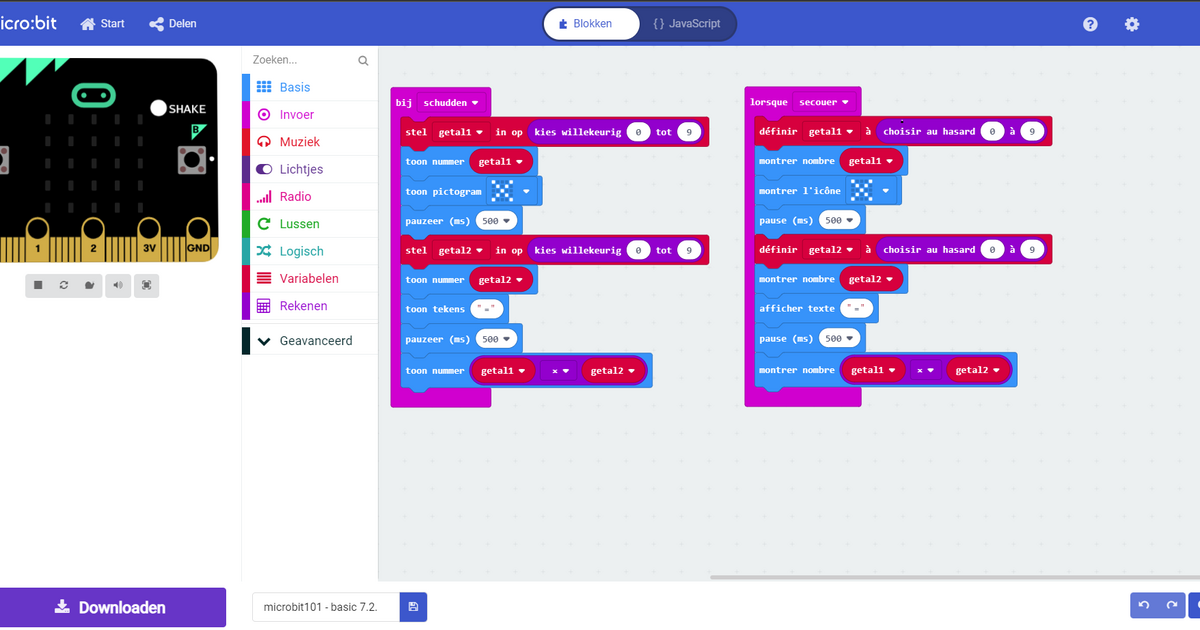Open the Delen sharing menu
1200x630 pixels.
(170, 23)
